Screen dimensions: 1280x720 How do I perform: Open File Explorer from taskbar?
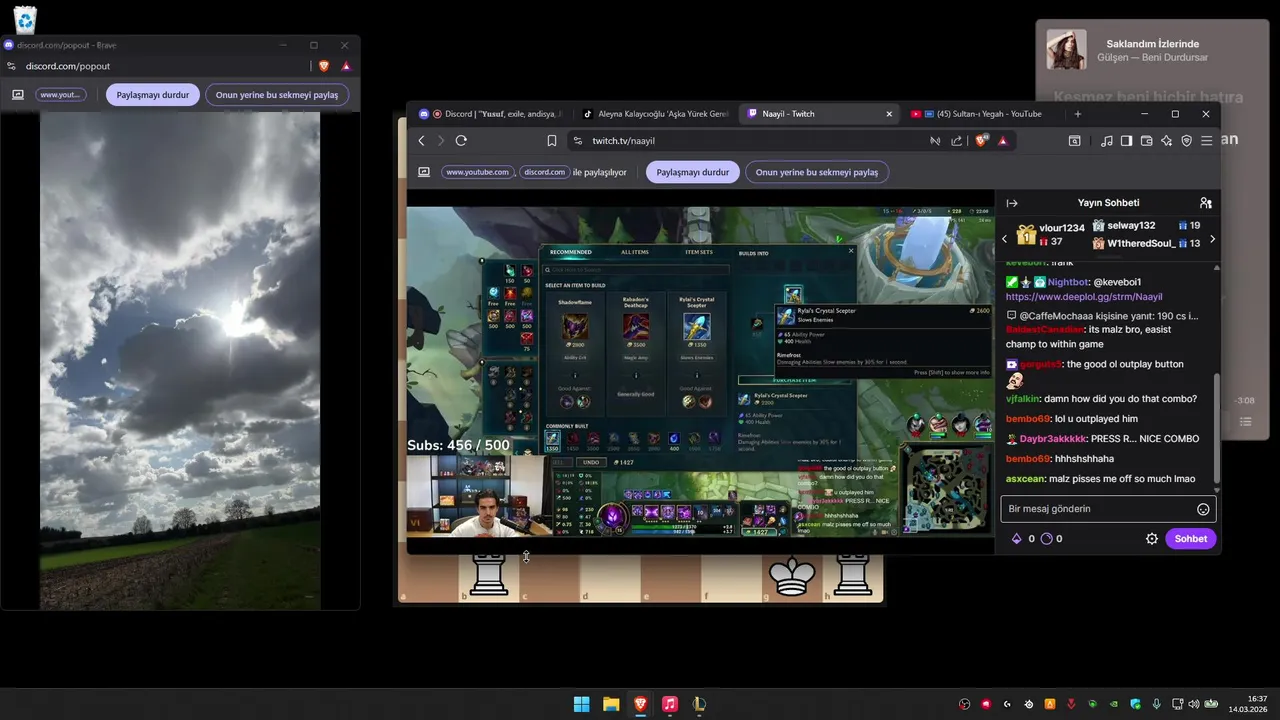(x=611, y=704)
